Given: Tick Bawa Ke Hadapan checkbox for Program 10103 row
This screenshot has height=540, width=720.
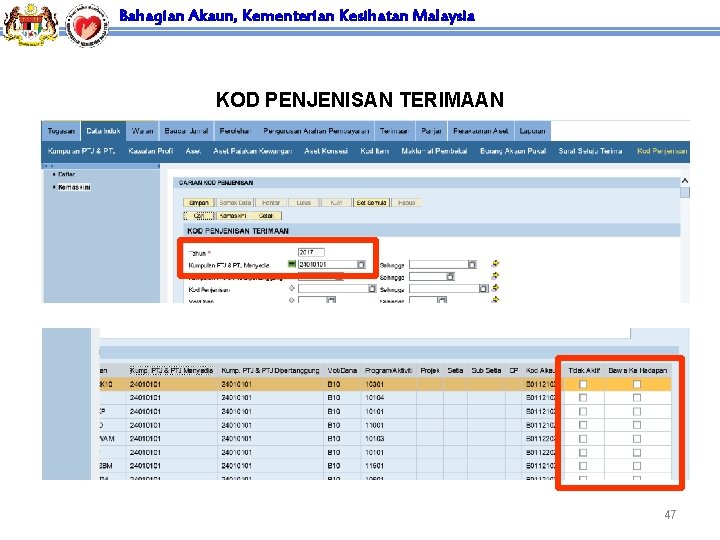Looking at the screenshot, I should (x=637, y=439).
